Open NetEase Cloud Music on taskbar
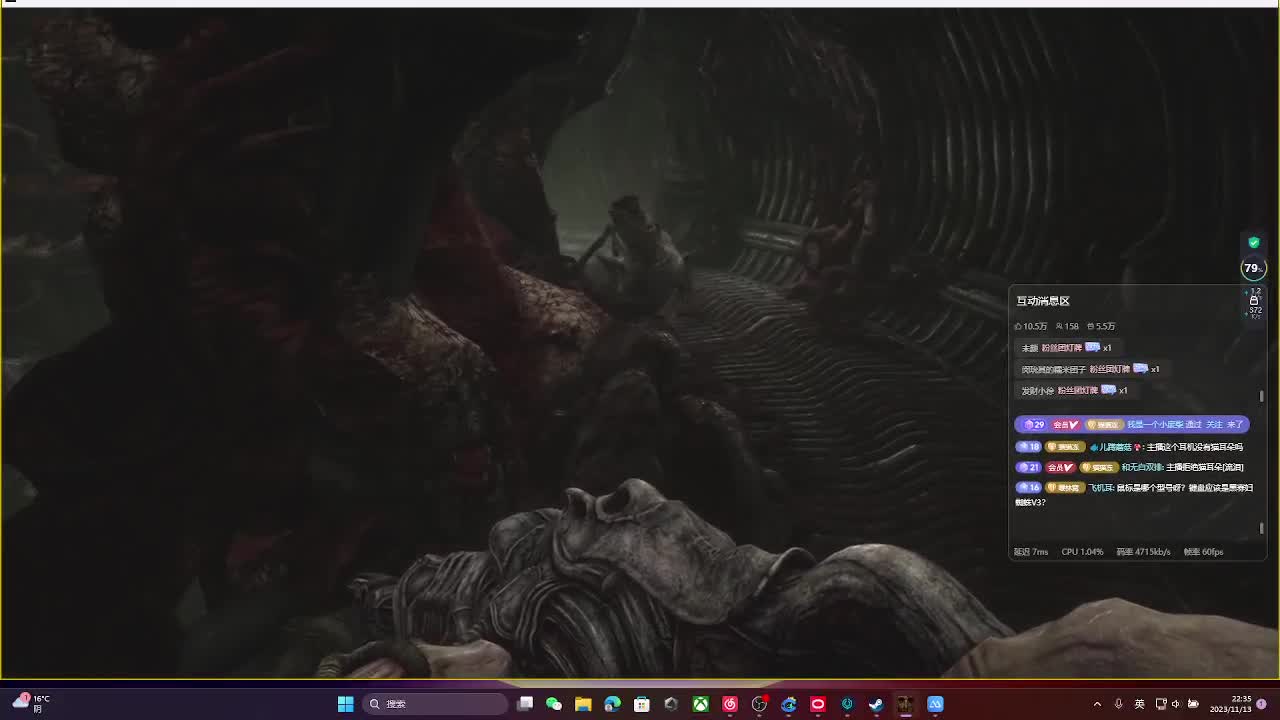Viewport: 1280px width, 720px height. [x=730, y=704]
